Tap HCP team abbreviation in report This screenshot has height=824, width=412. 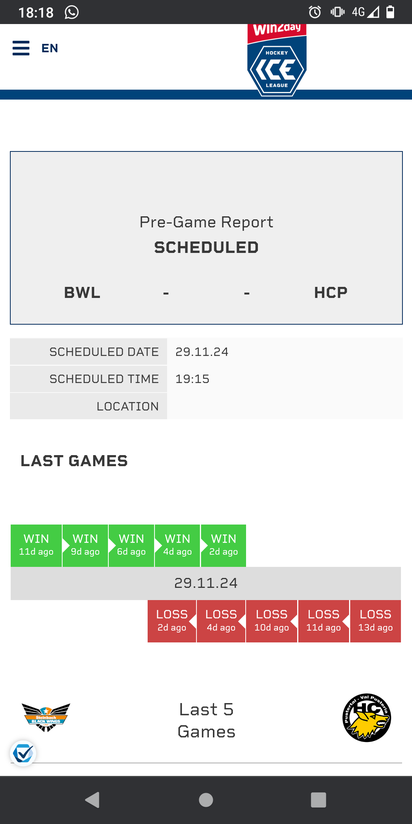click(x=331, y=293)
